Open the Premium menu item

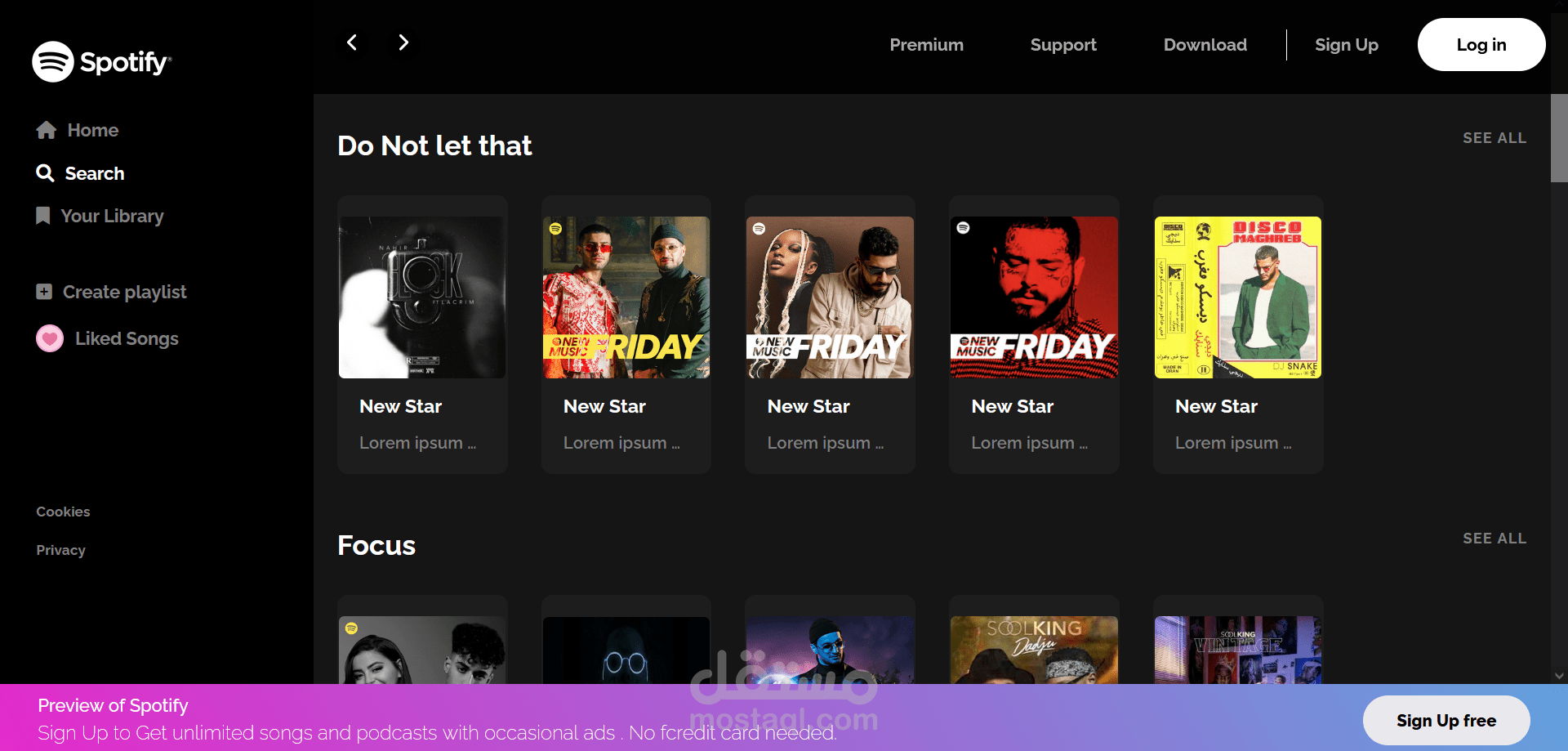click(x=926, y=45)
